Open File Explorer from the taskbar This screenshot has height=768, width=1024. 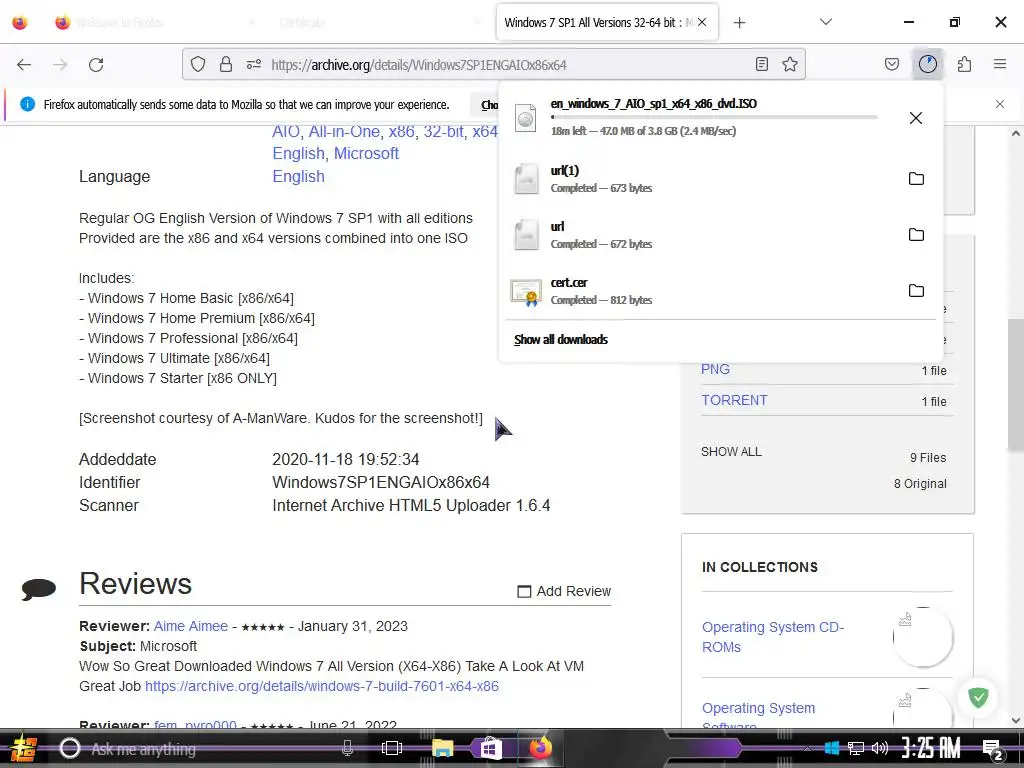[x=442, y=748]
